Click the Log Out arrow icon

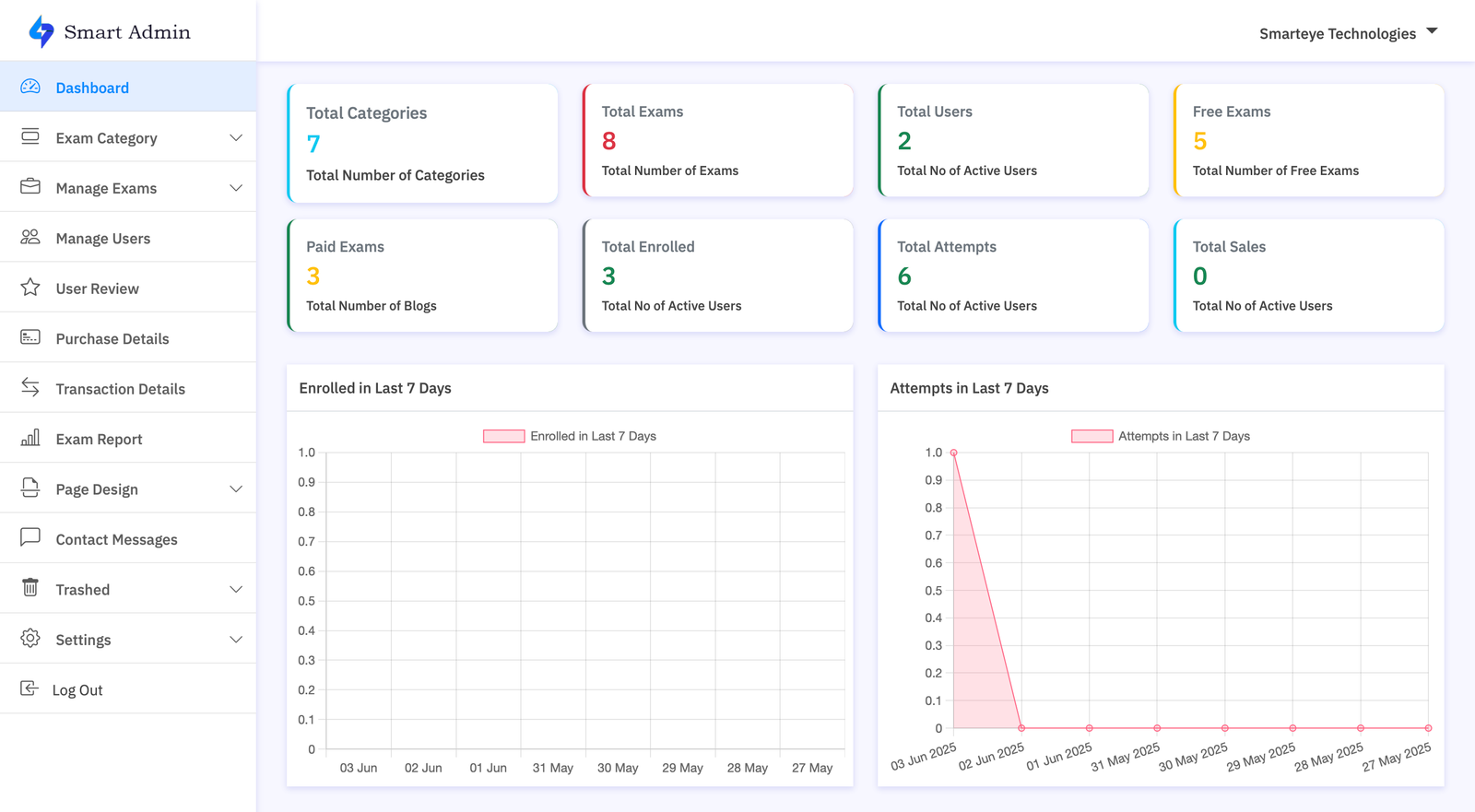point(29,688)
